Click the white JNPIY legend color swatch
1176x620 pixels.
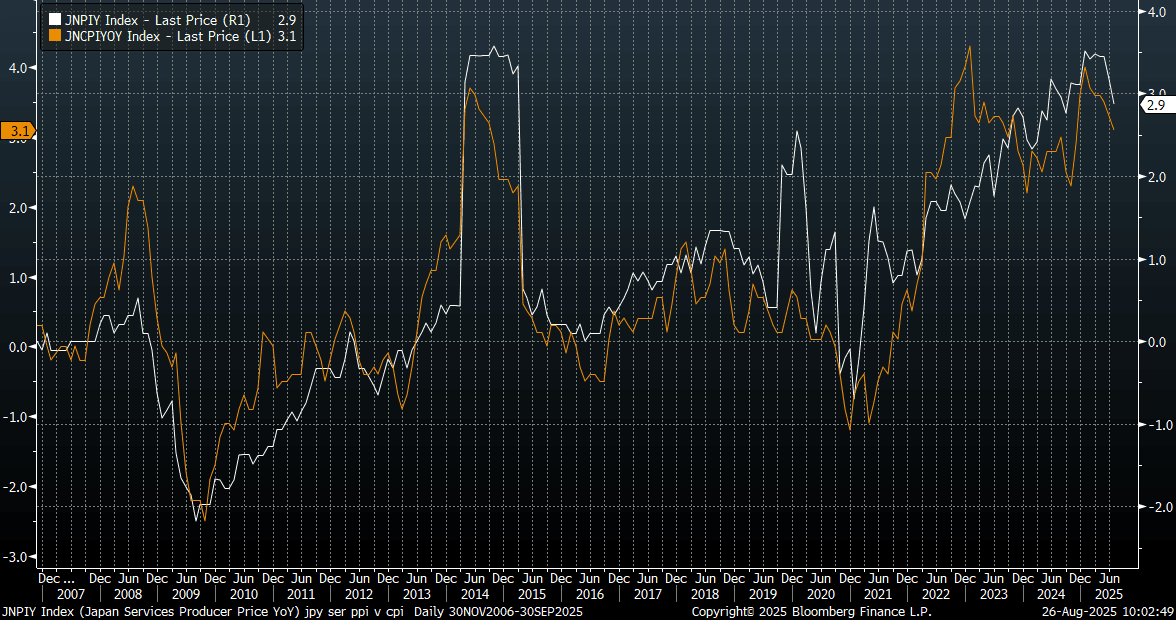tap(54, 19)
